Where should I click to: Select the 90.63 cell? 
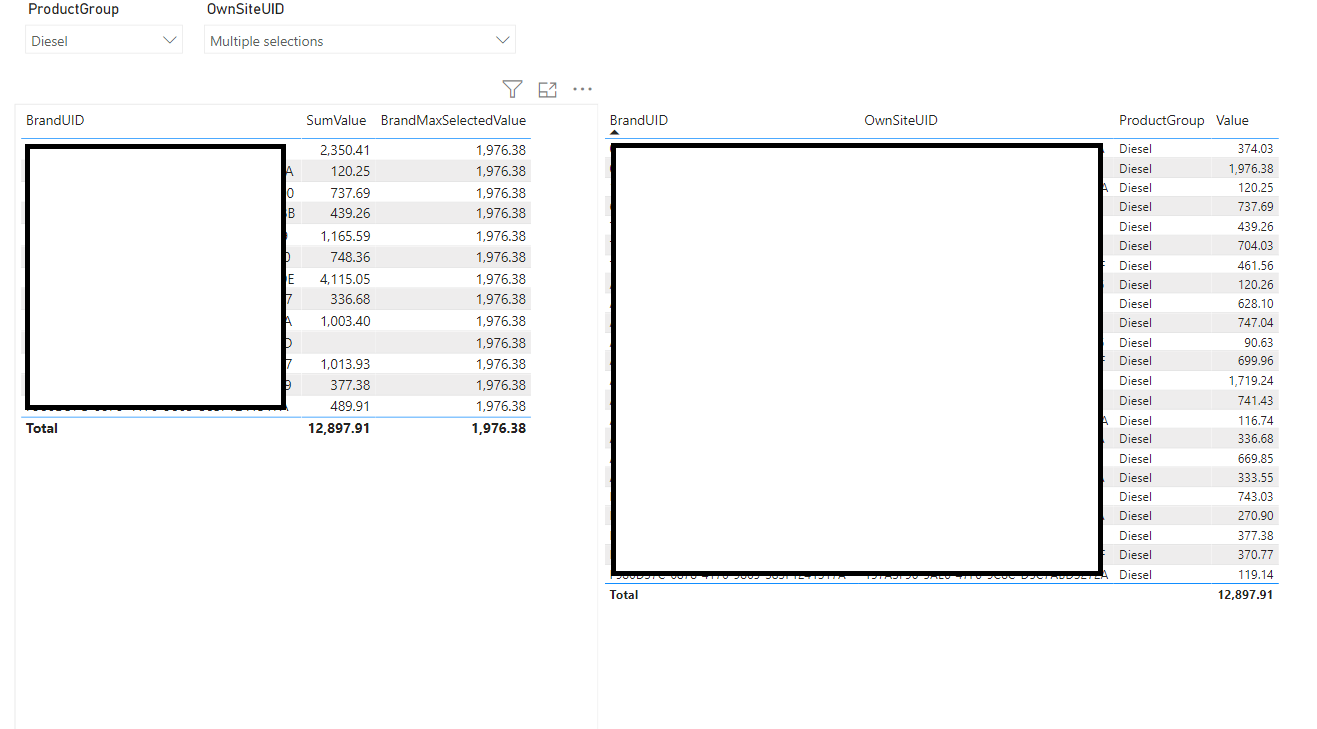point(1258,342)
